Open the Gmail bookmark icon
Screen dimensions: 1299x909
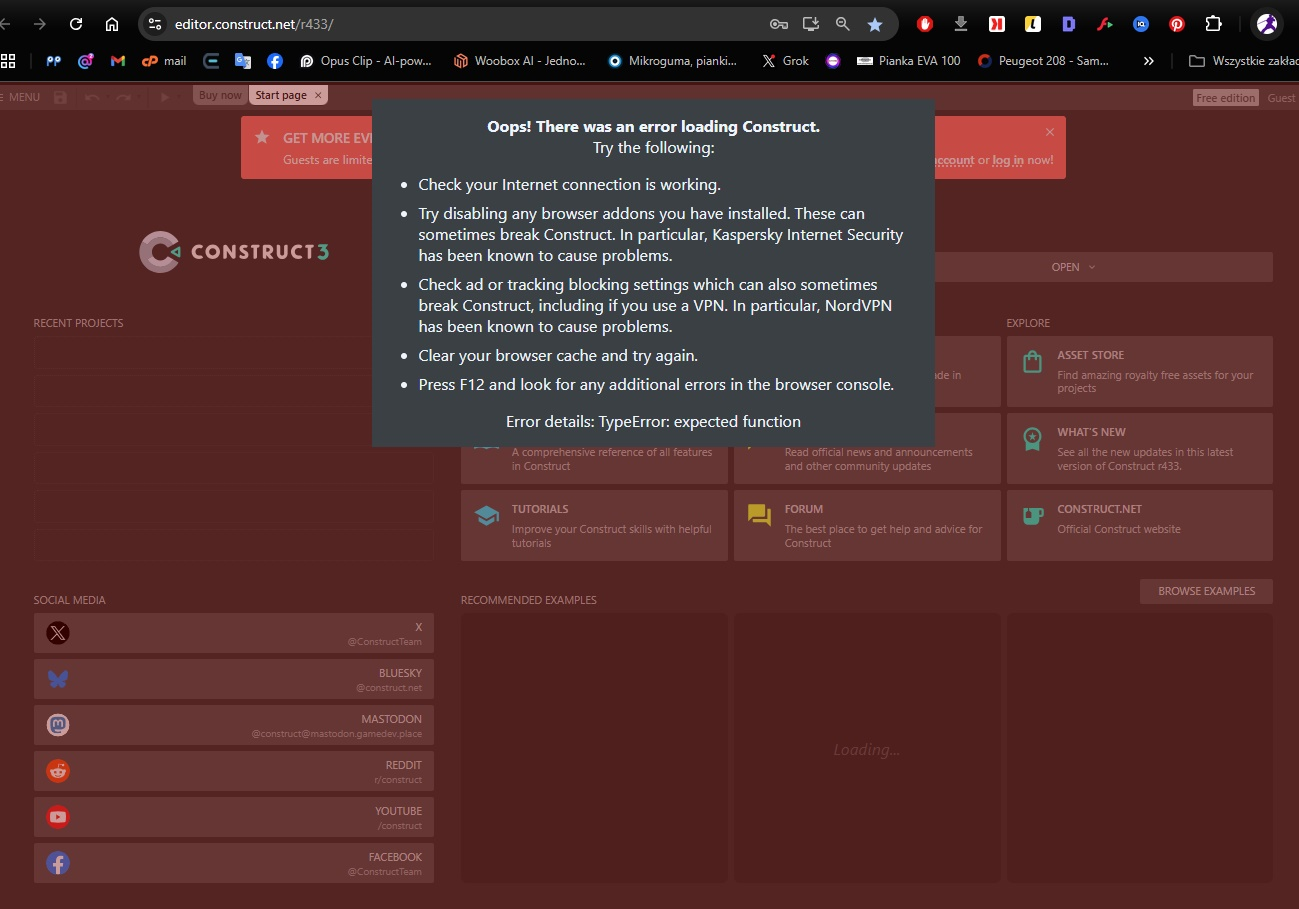click(x=118, y=61)
